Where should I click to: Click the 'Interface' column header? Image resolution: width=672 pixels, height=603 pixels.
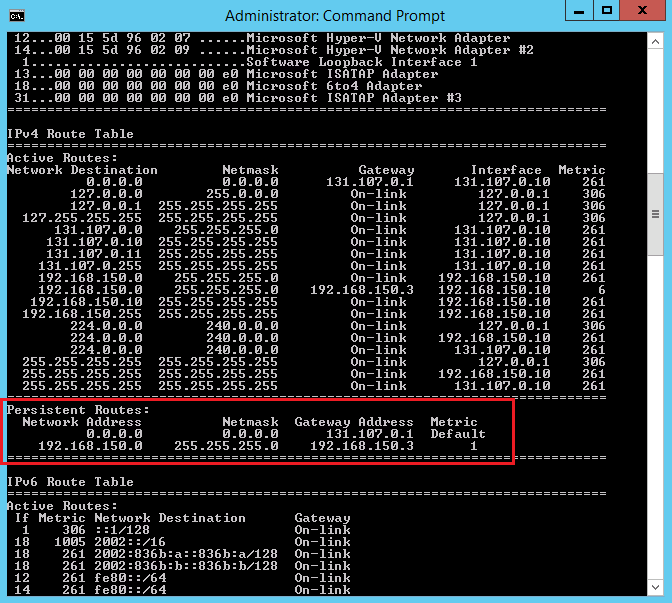tap(506, 170)
